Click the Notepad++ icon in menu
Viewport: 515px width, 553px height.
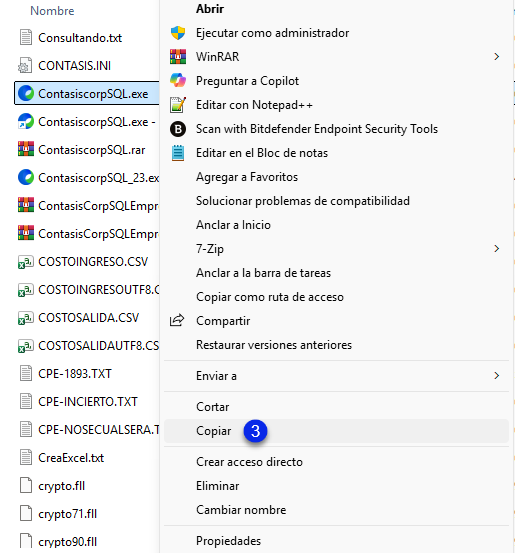click(x=178, y=105)
